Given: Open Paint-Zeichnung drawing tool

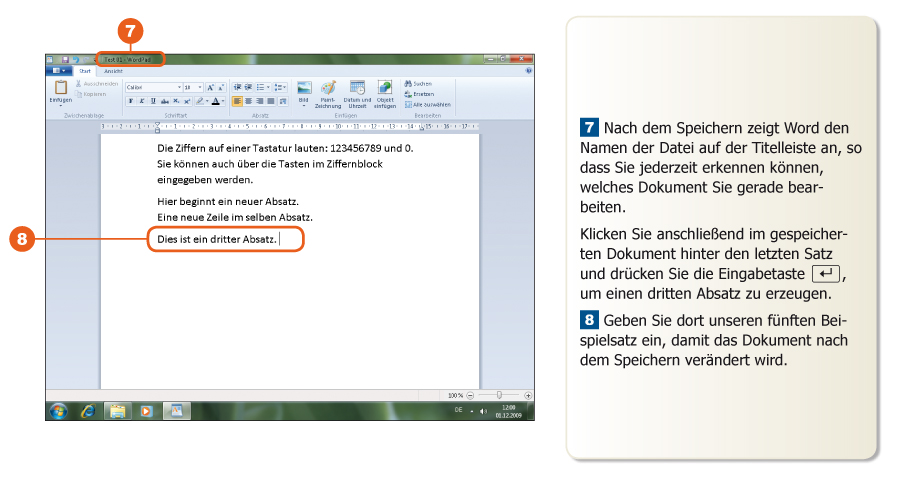Looking at the screenshot, I should pyautogui.click(x=328, y=88).
